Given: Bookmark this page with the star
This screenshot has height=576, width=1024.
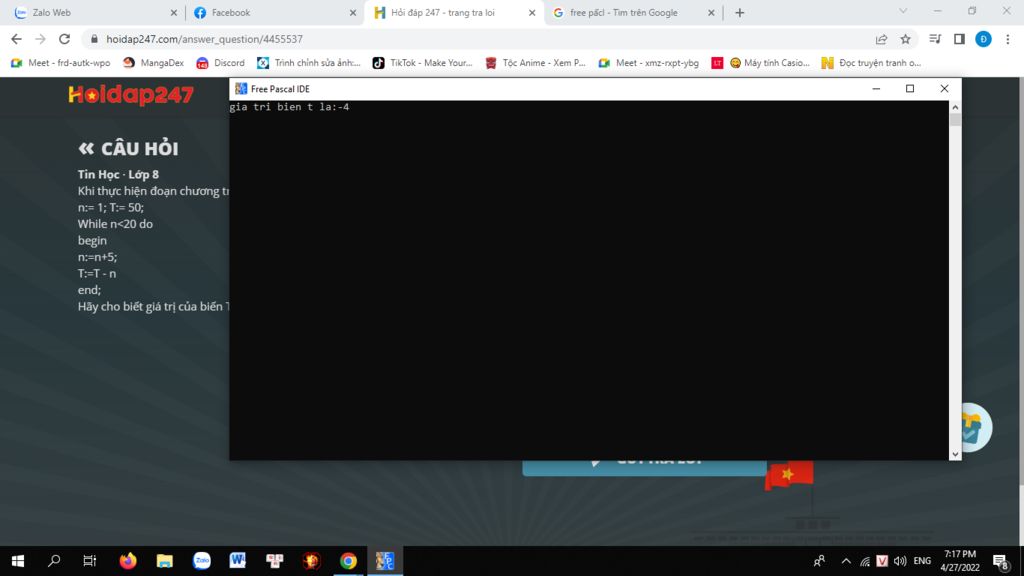Looking at the screenshot, I should pos(905,39).
